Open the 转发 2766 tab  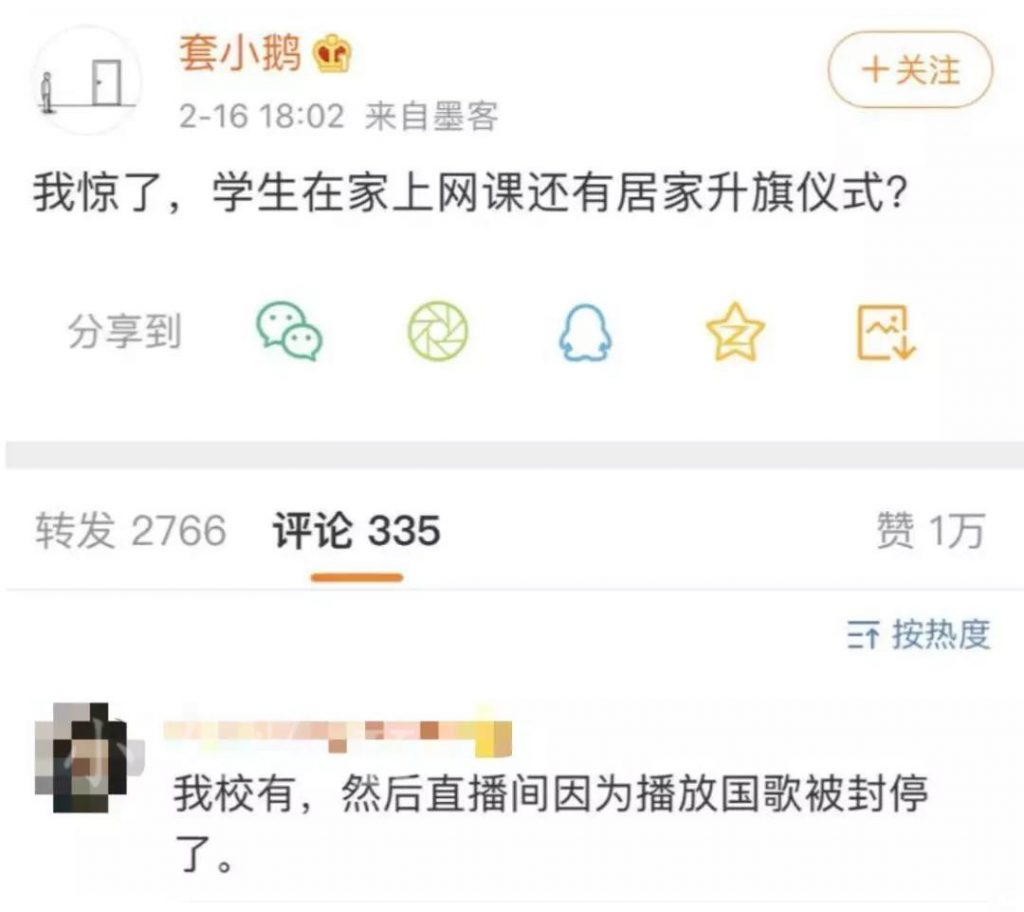point(131,530)
